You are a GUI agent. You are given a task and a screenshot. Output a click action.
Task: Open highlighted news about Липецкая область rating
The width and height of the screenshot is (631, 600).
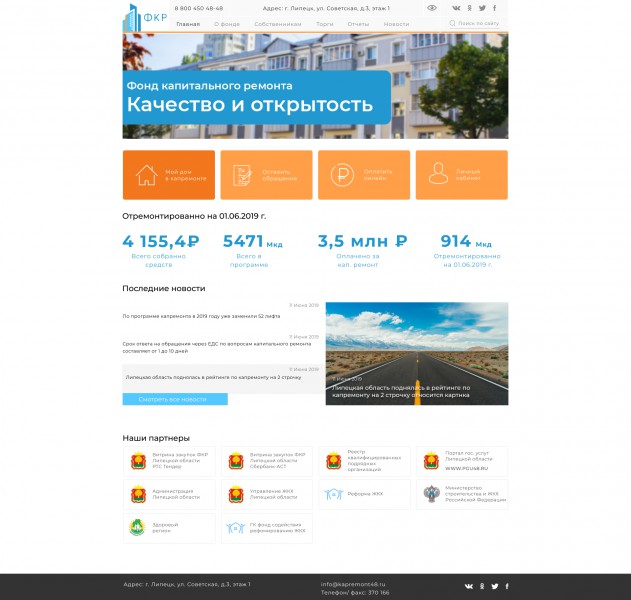click(x=223, y=377)
